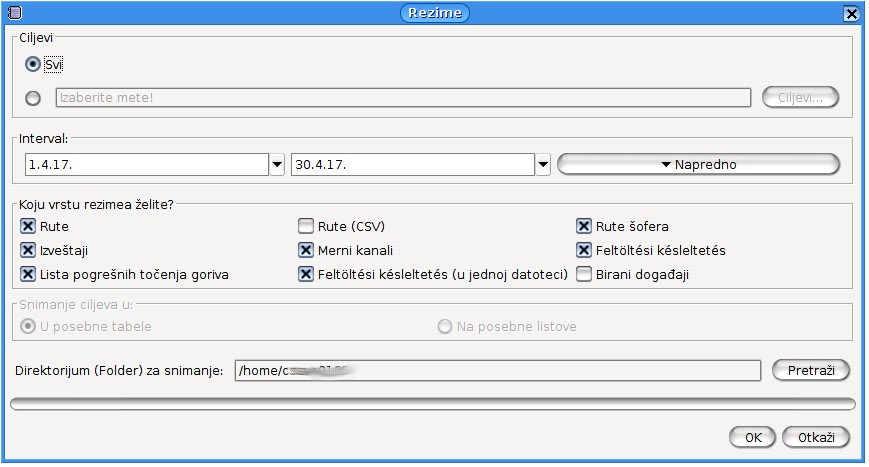Disable Lista pogrešnih točenja goriva checkbox
Viewport: 869px width, 467px height.
[x=28, y=274]
